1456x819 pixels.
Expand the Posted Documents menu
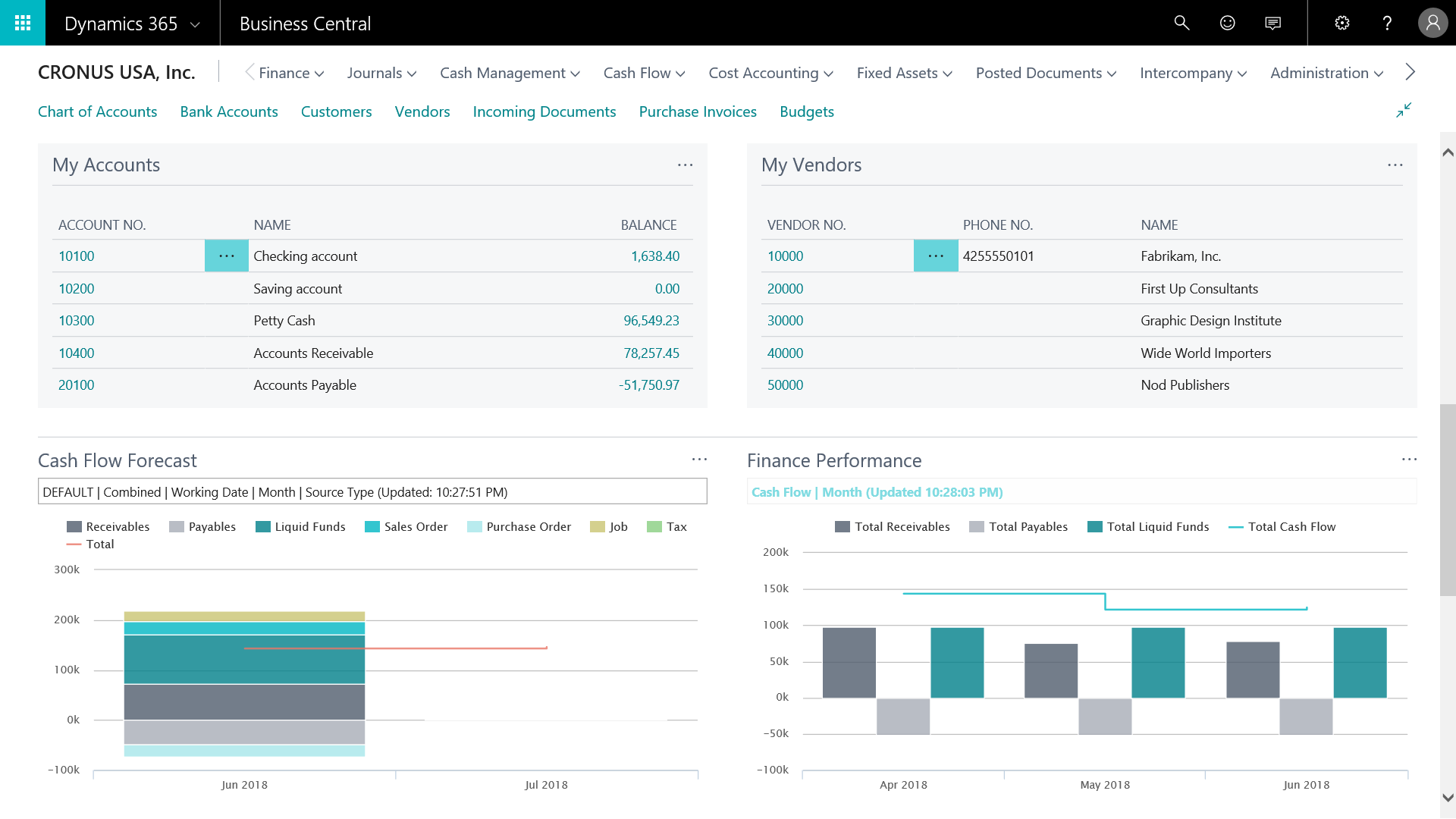[1046, 73]
